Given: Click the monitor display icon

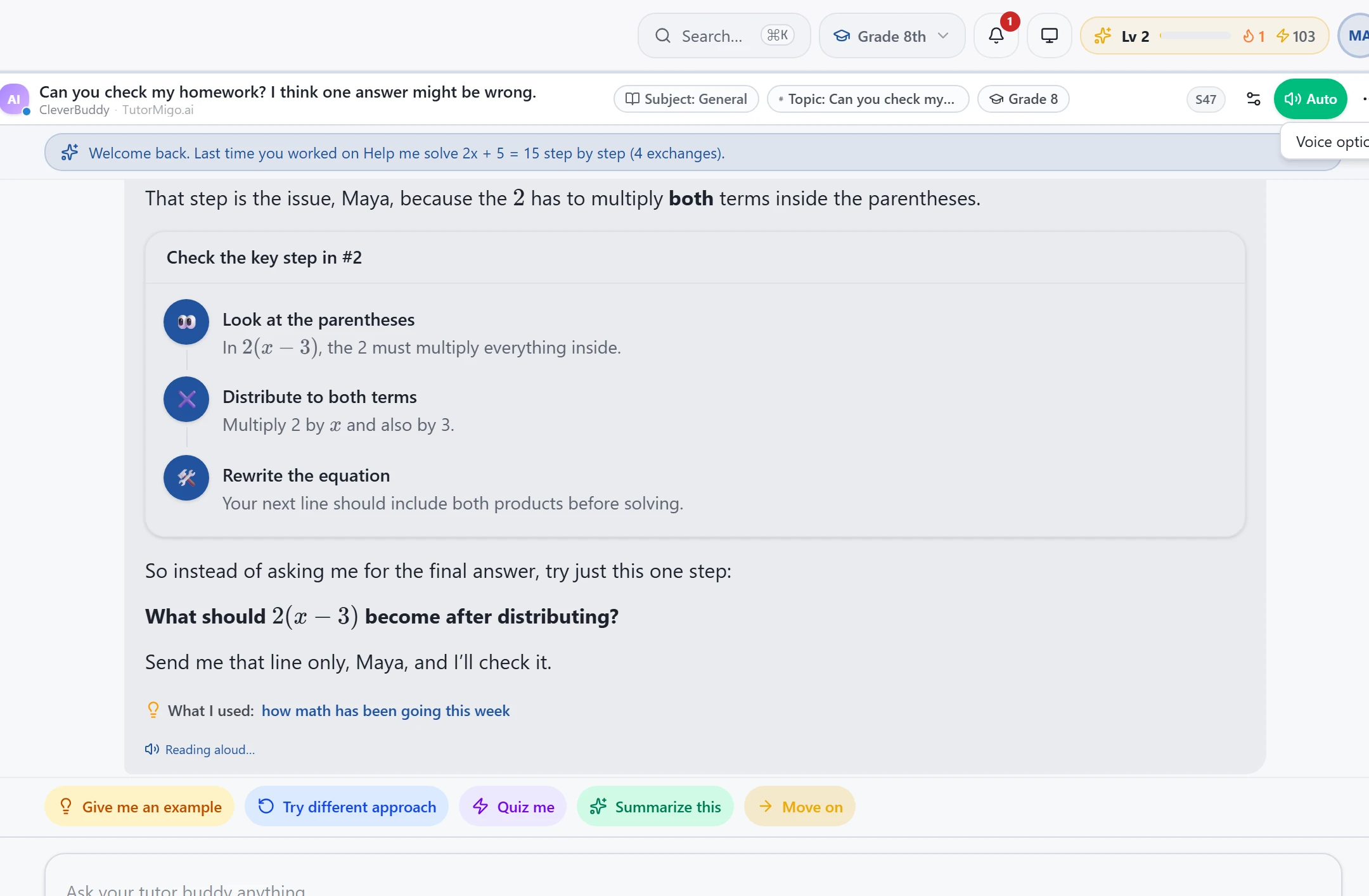Looking at the screenshot, I should tap(1049, 36).
